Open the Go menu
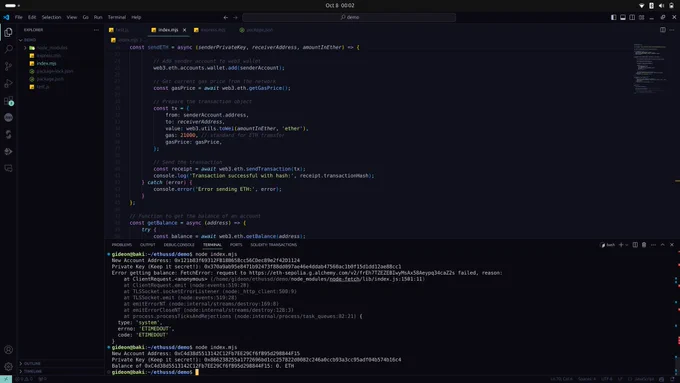680x383 pixels. pyautogui.click(x=85, y=17)
